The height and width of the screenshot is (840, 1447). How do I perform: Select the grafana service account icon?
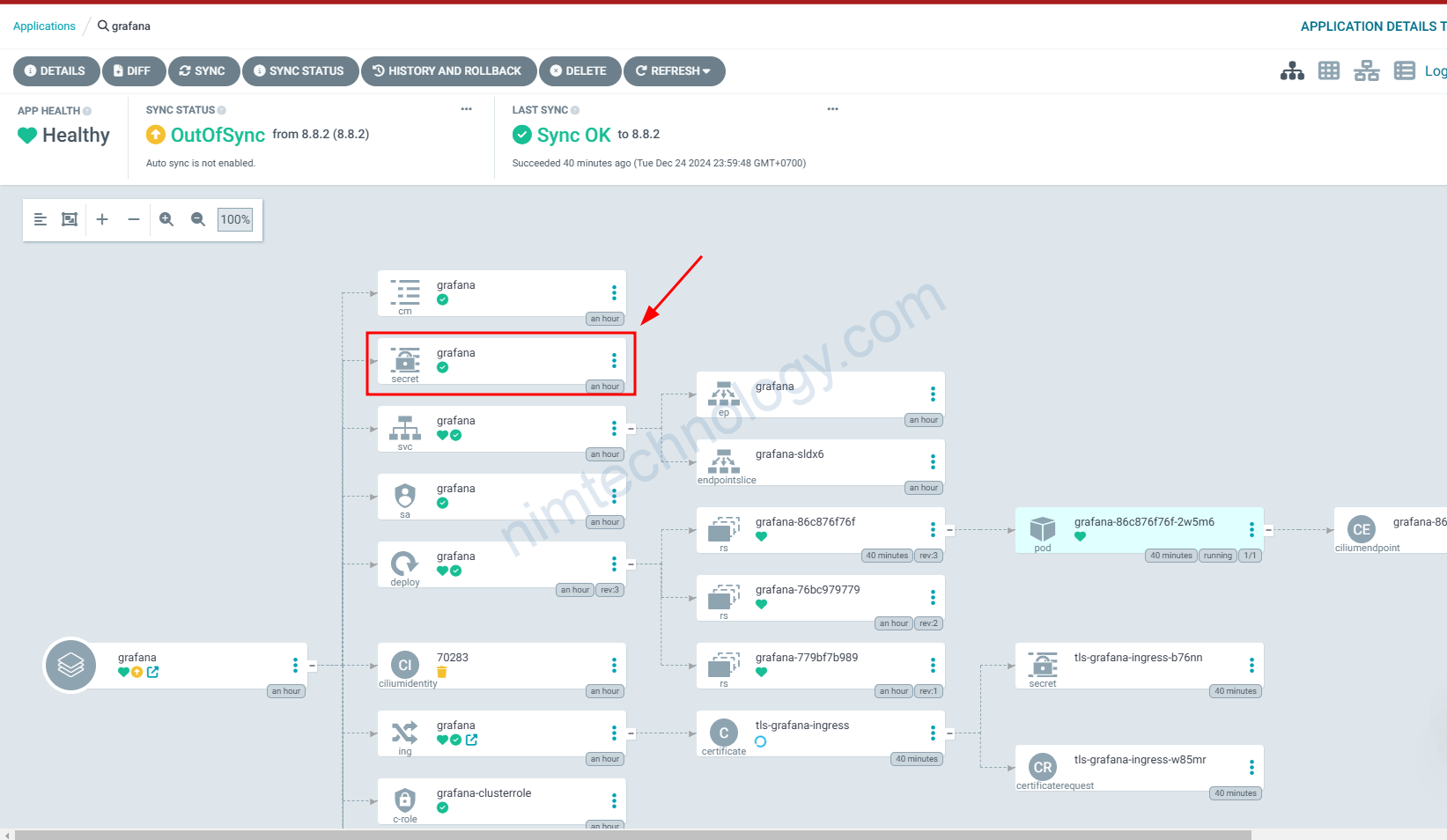405,496
